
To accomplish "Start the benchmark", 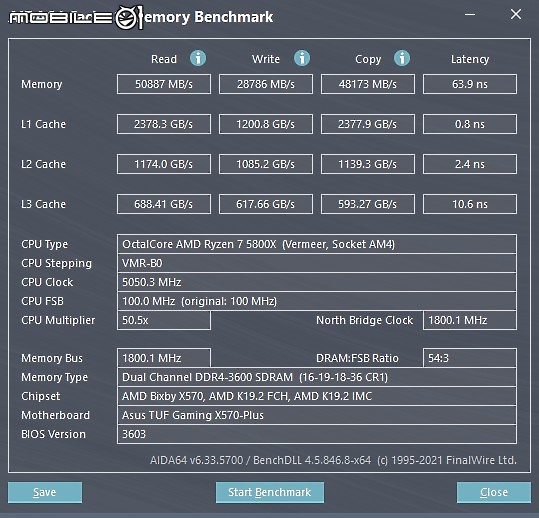I will (x=270, y=492).
